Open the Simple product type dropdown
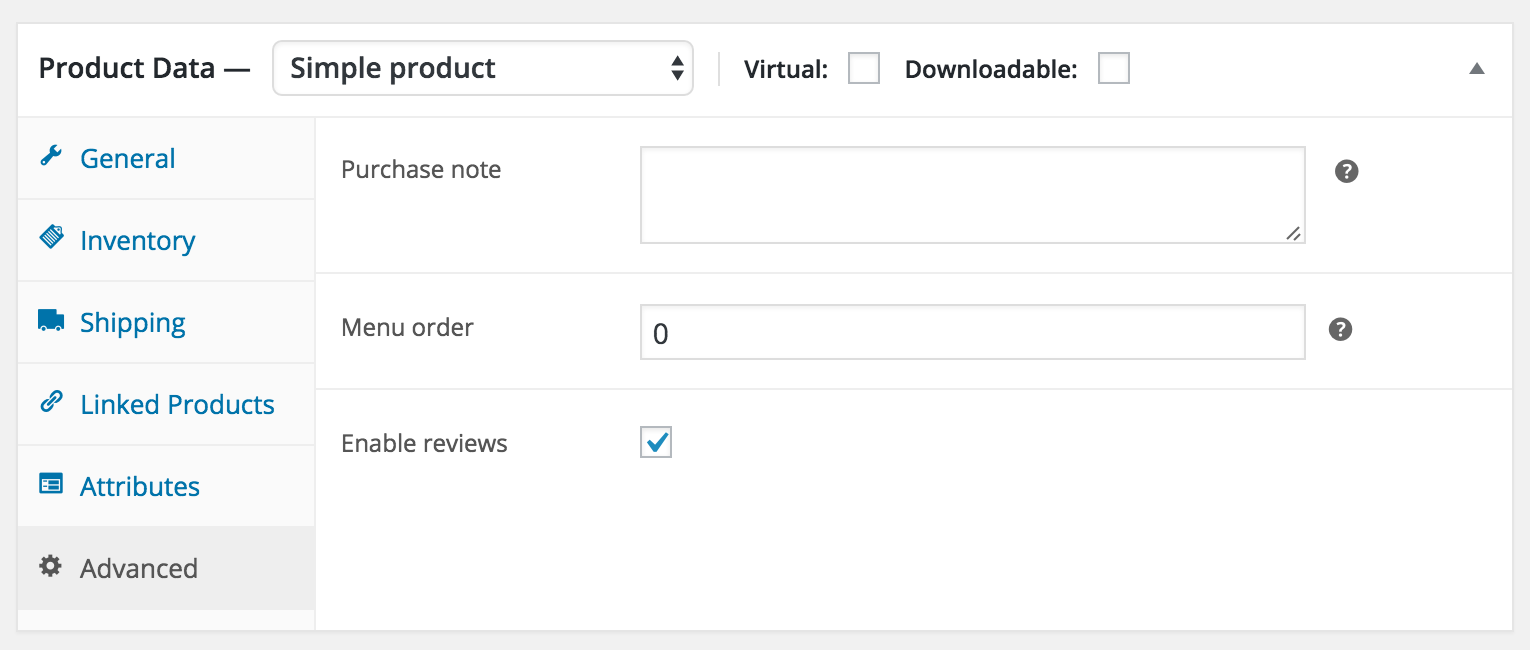This screenshot has width=1530, height=650. (x=482, y=69)
